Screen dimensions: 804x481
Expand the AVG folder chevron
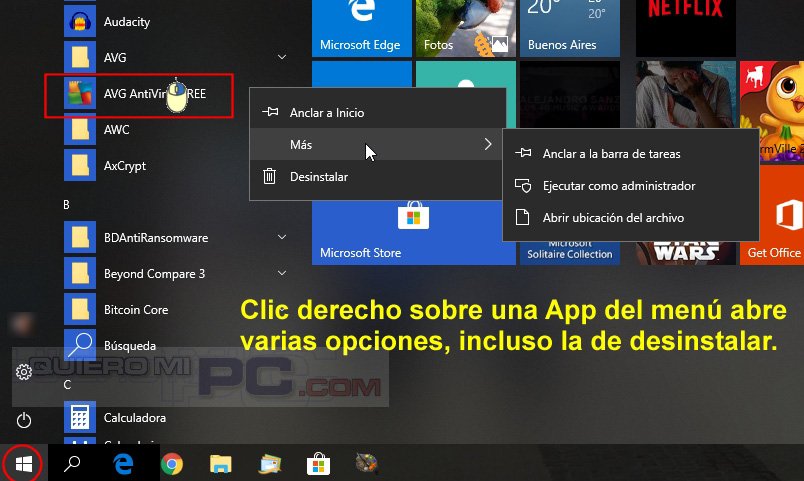click(x=282, y=57)
